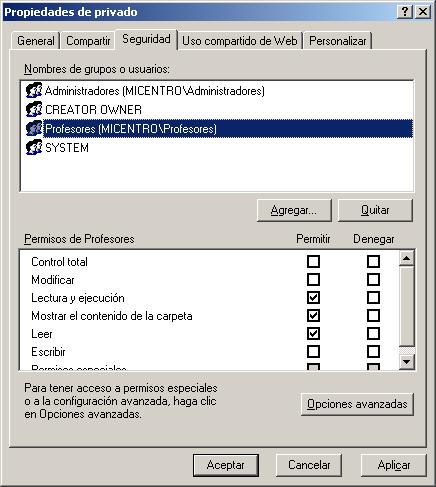The height and width of the screenshot is (487, 436).
Task: Uncheck Permitir for Lectura y ejecución
Action: 313,297
